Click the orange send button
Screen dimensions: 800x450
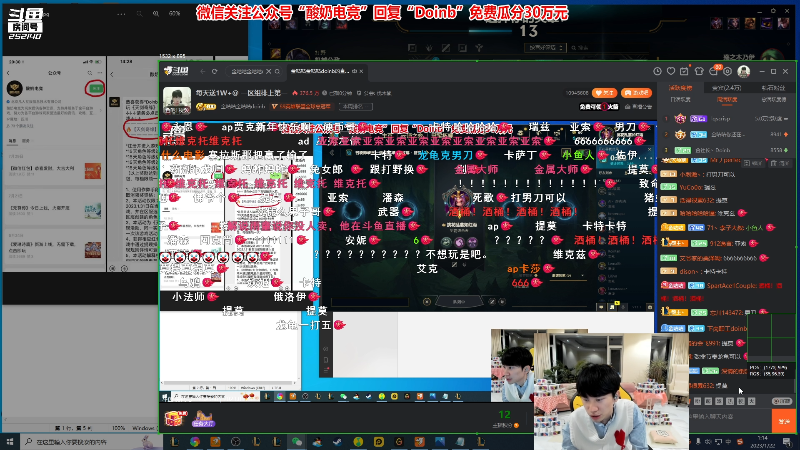point(784,420)
